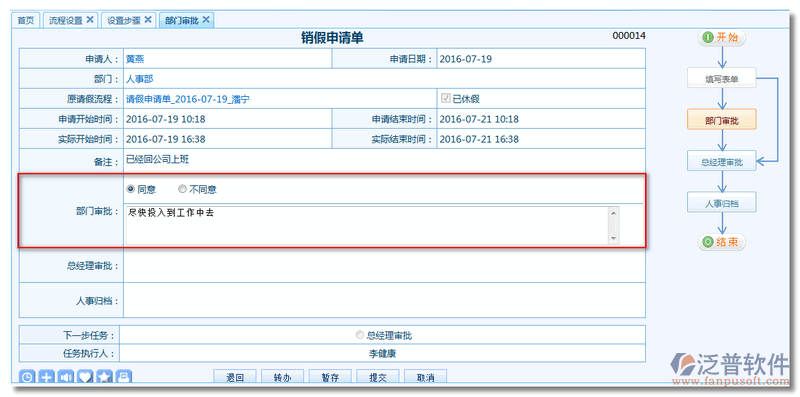This screenshot has width=800, height=397.
Task: Toggle the 已休假 checkbox
Action: point(446,98)
